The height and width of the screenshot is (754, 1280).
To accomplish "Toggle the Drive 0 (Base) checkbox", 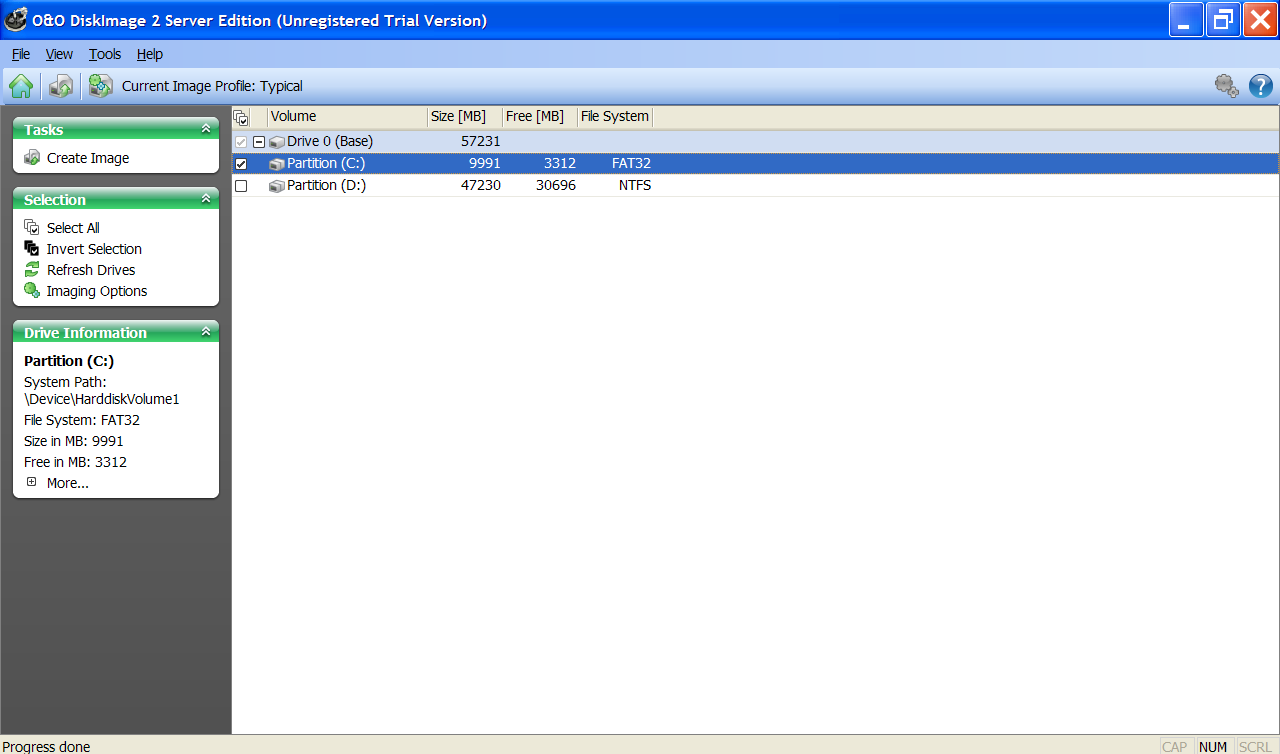I will [x=241, y=142].
